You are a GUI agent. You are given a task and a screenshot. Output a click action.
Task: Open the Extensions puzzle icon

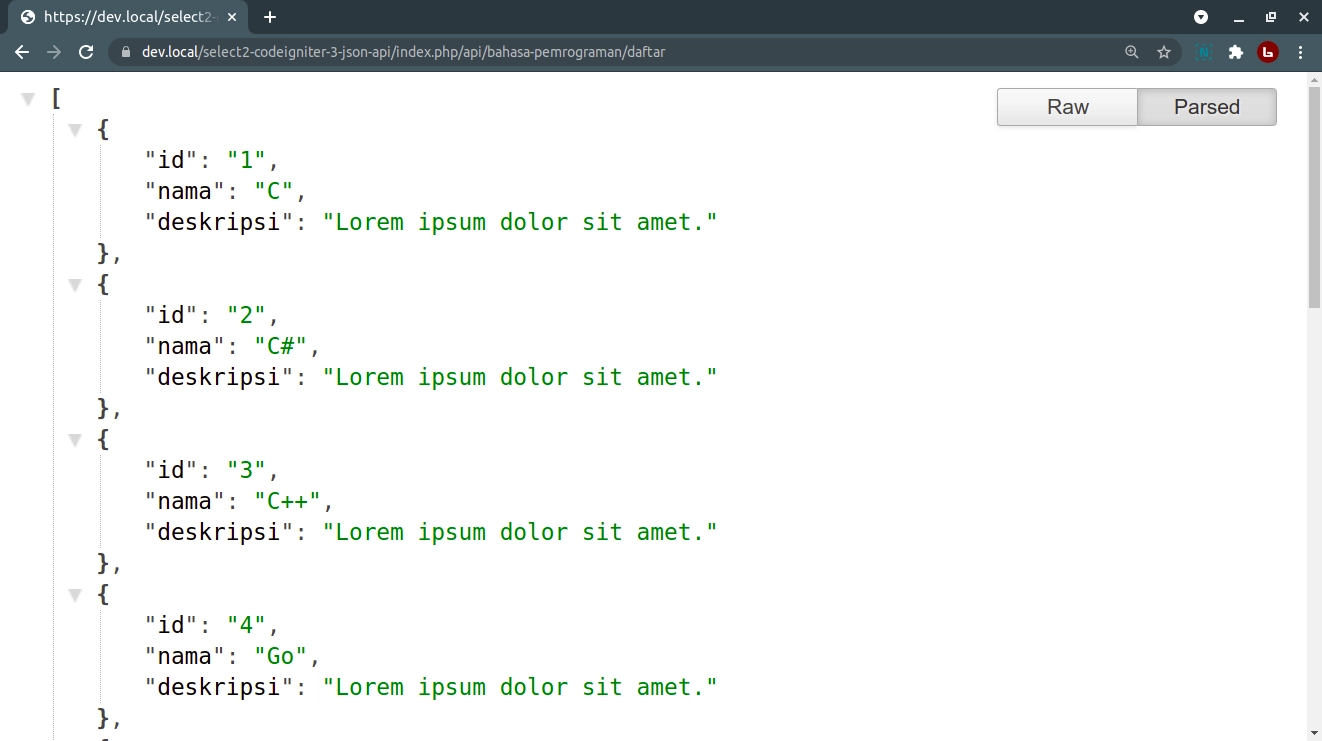pos(1236,52)
